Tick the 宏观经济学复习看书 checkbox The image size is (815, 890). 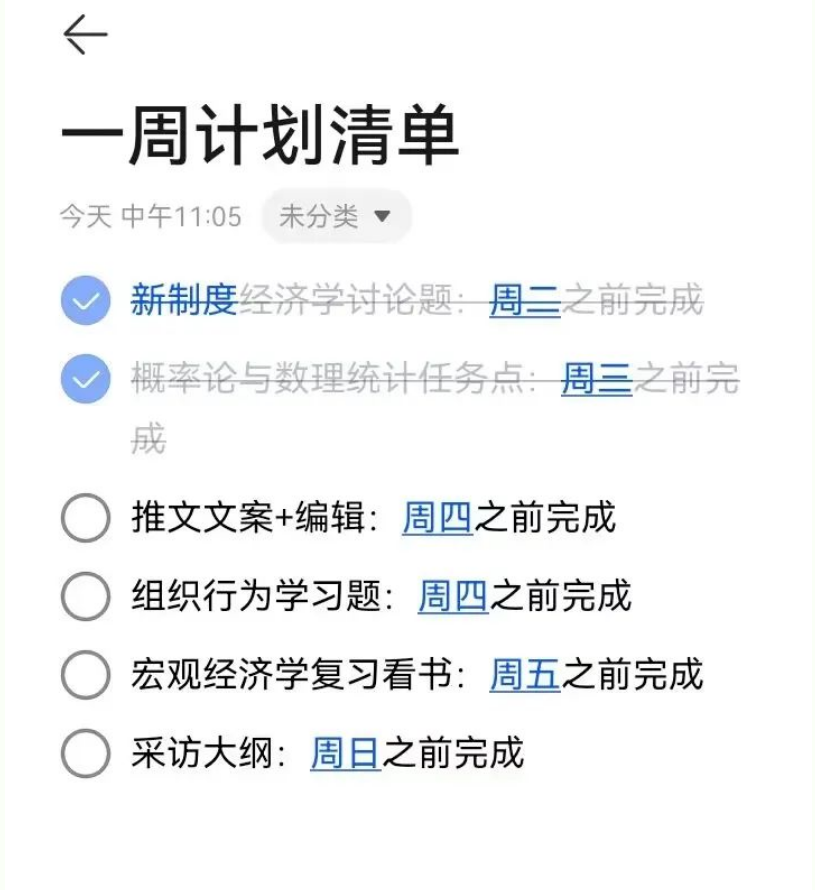(x=85, y=675)
